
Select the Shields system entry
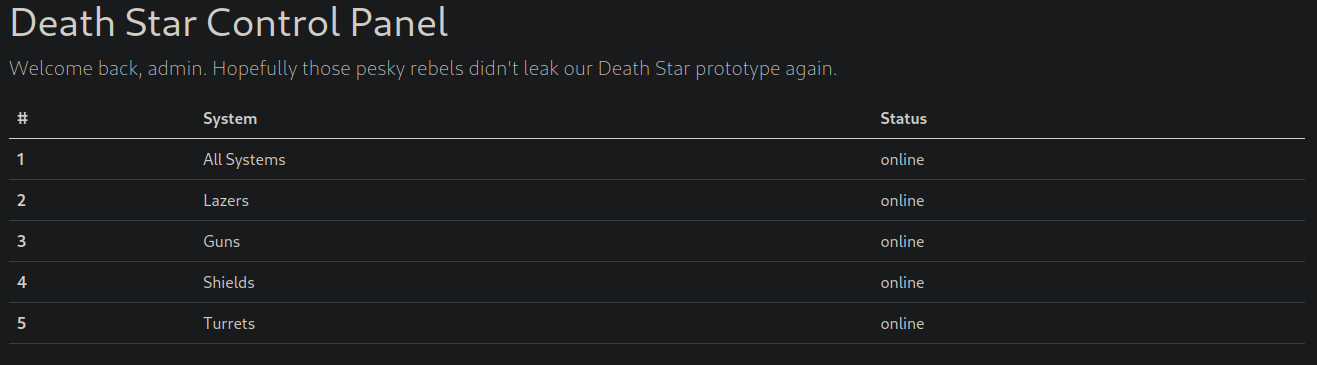(x=229, y=282)
